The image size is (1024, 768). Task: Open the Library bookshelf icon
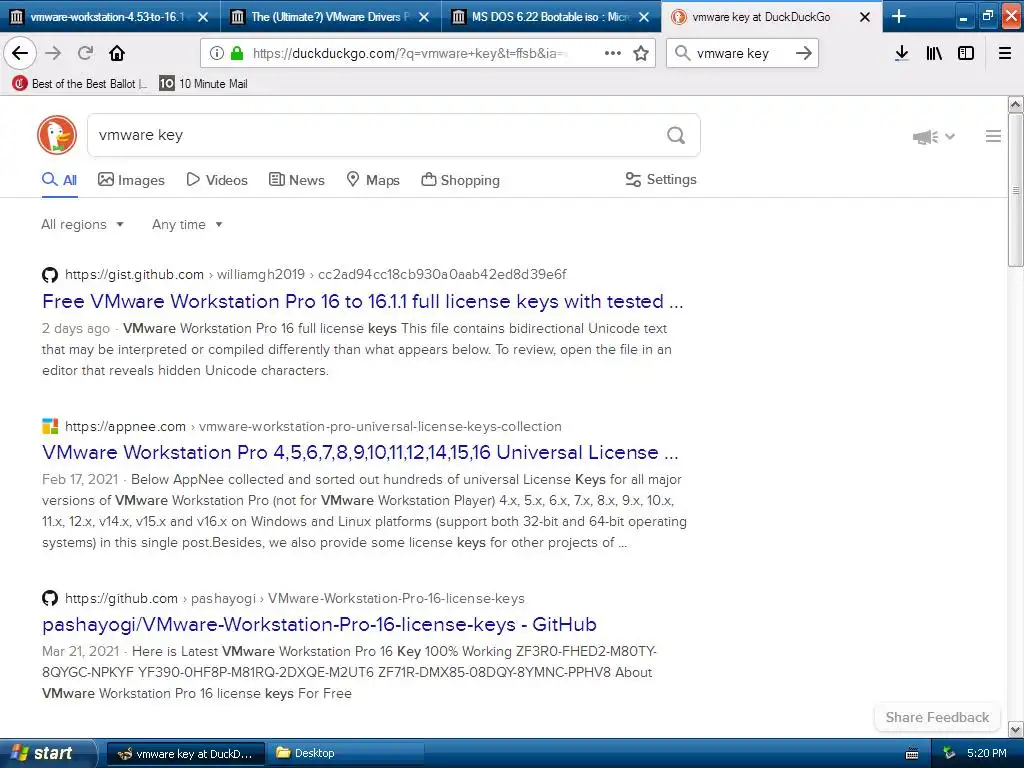point(934,53)
